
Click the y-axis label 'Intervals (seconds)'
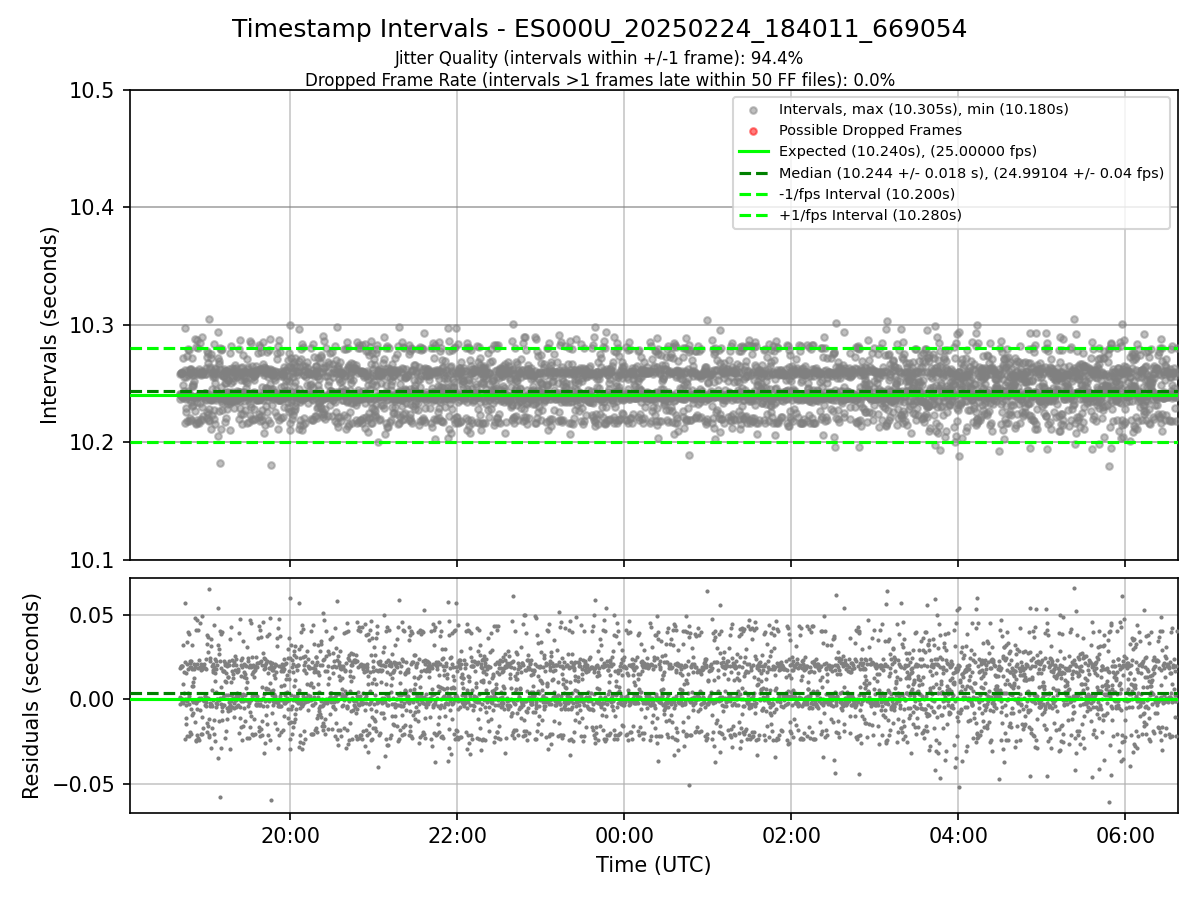pyautogui.click(x=50, y=325)
